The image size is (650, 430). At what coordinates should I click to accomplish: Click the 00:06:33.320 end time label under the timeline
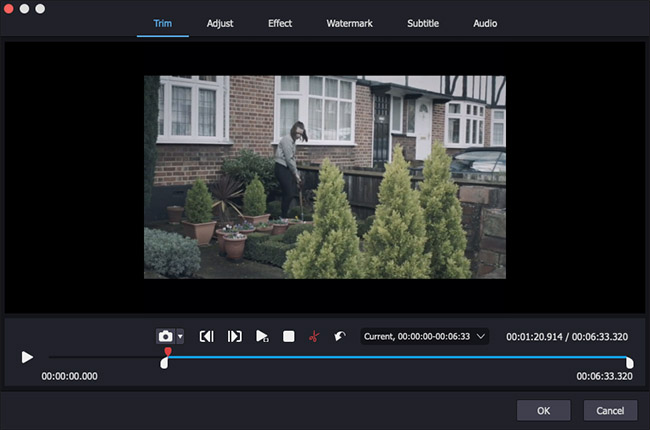[604, 376]
